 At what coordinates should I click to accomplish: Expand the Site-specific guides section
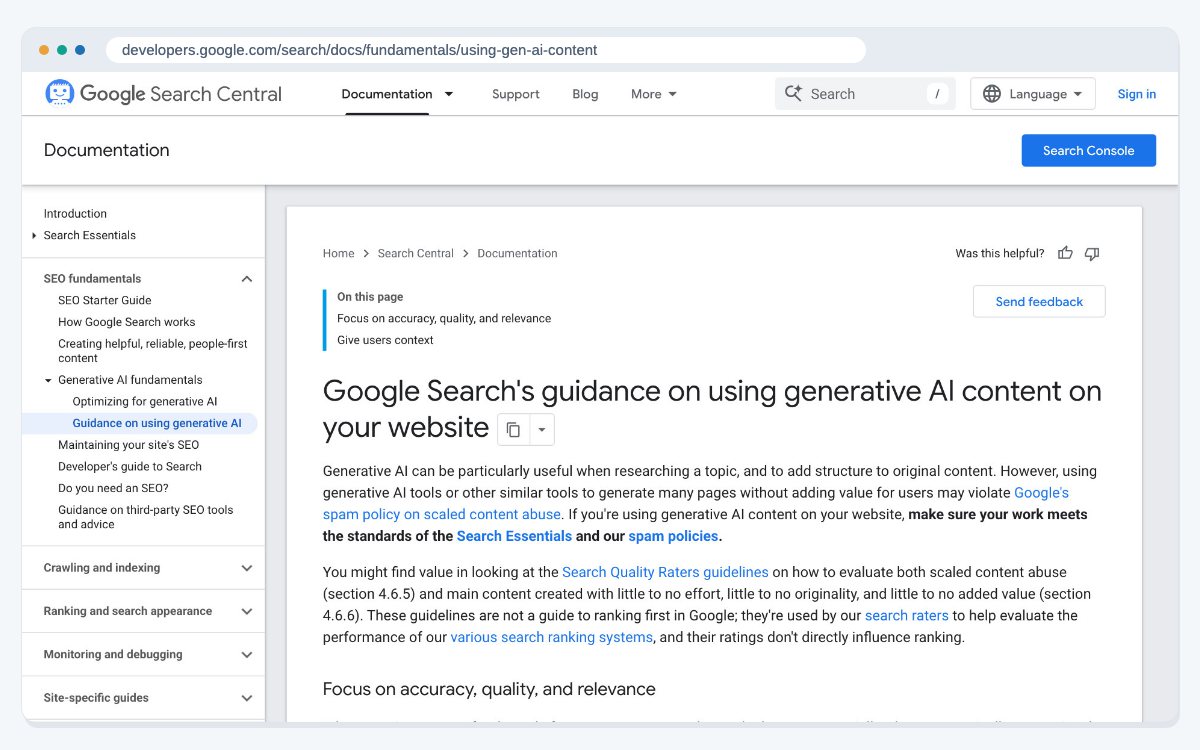click(247, 698)
